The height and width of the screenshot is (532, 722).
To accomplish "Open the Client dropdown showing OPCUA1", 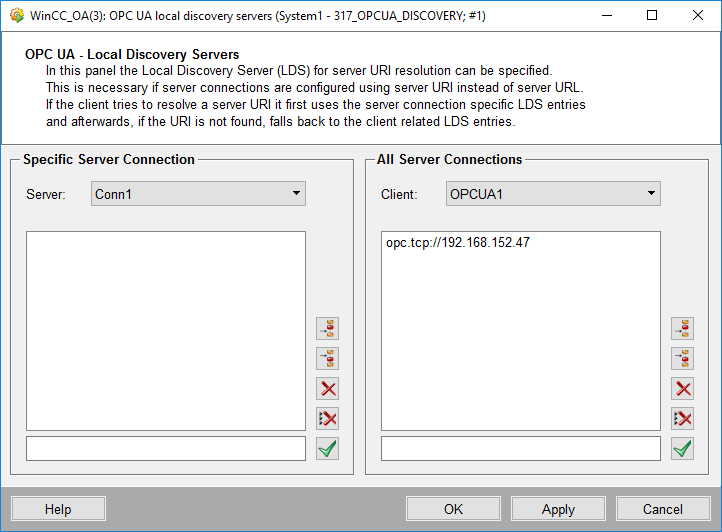I will (553, 193).
